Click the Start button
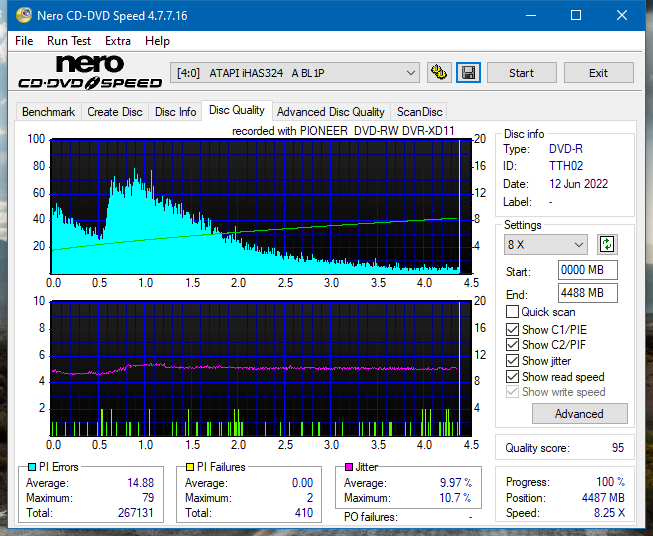Viewport: 653px width, 536px height. point(521,73)
